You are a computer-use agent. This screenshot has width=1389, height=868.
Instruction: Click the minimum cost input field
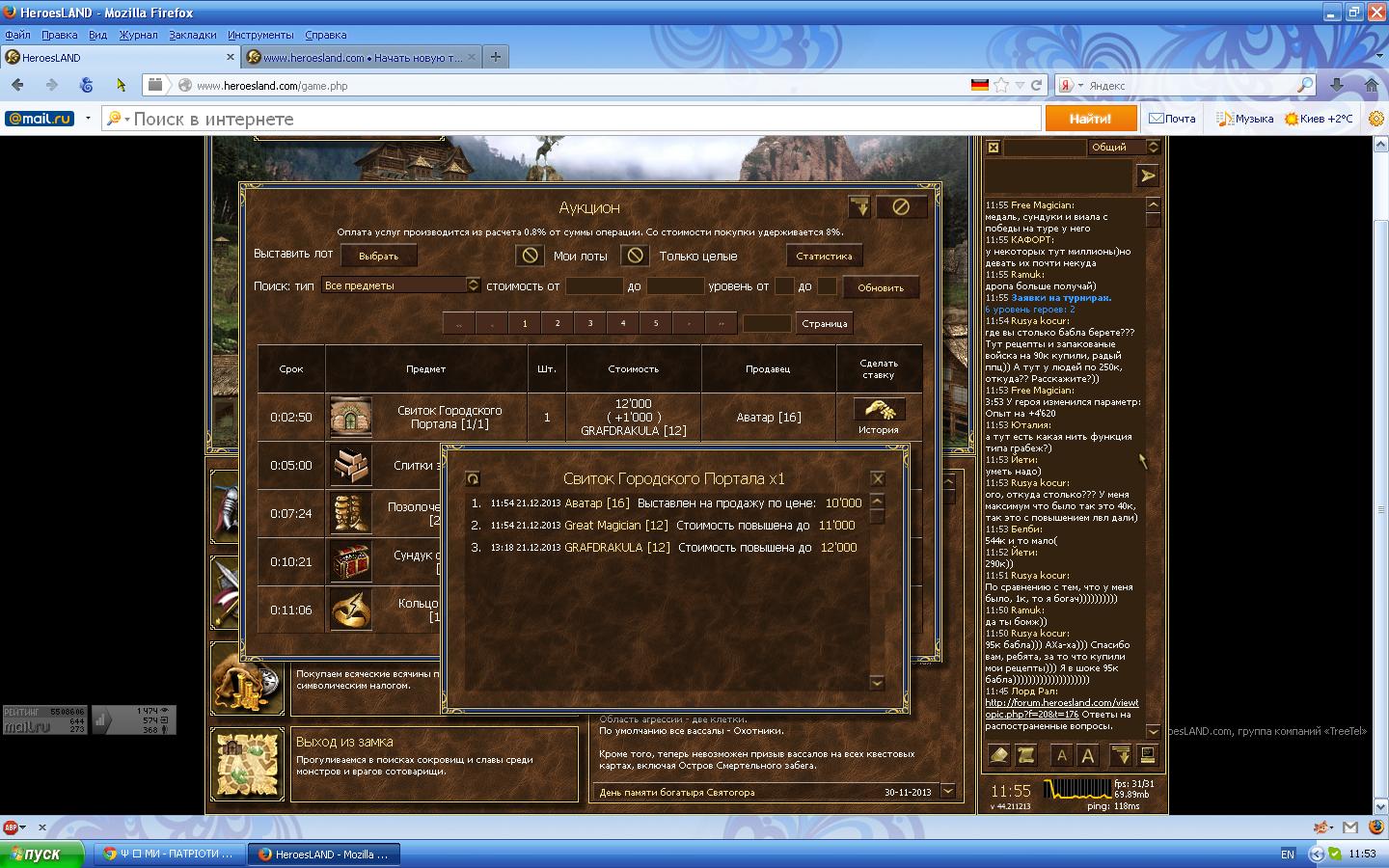593,286
